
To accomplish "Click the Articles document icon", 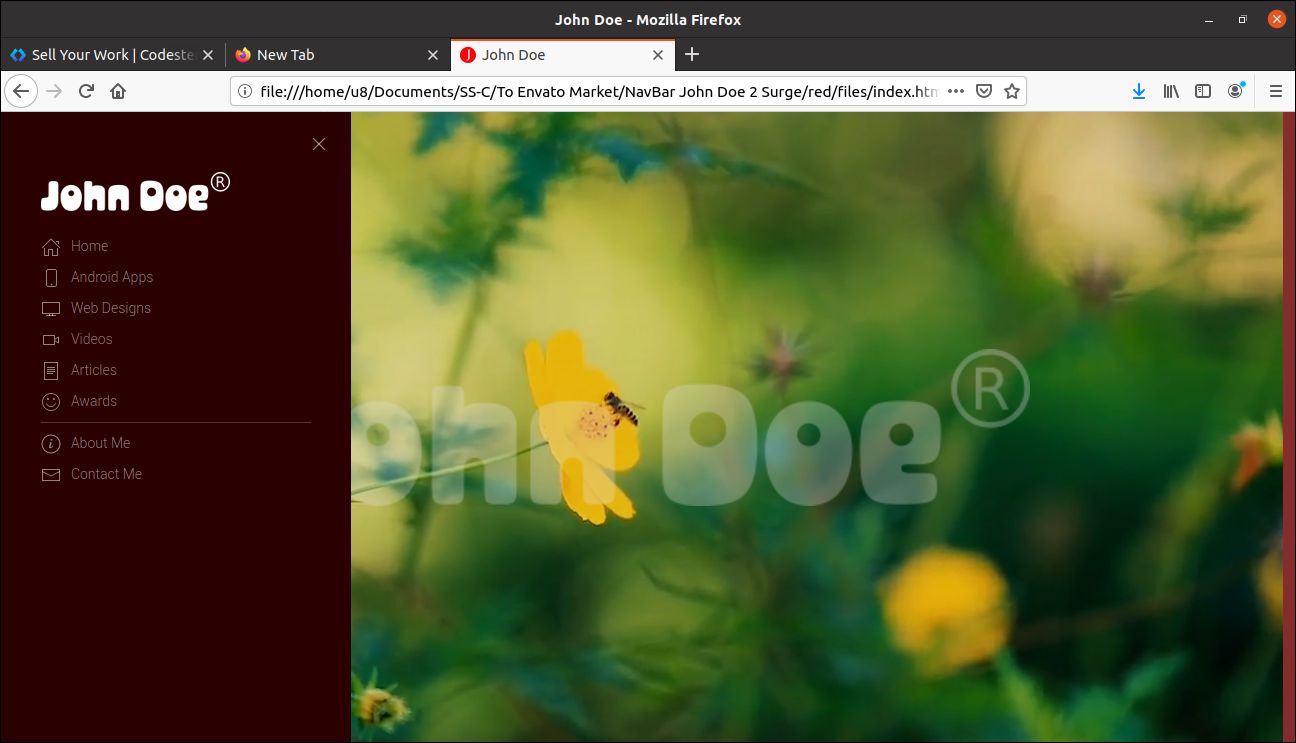I will (x=51, y=371).
